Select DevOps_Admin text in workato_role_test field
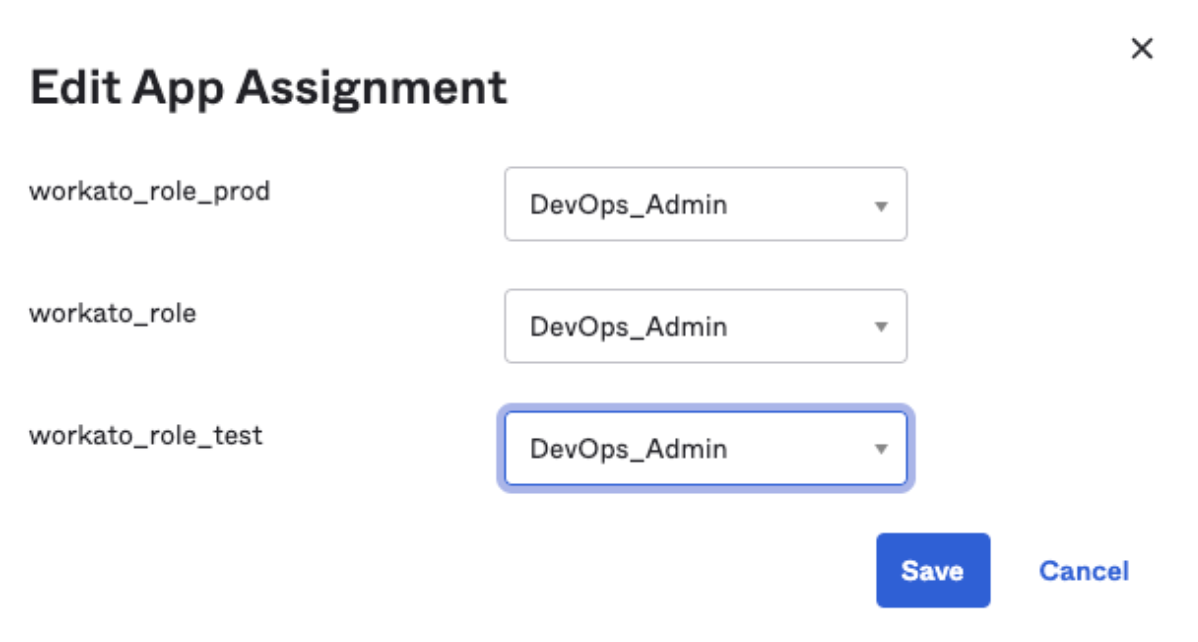The height and width of the screenshot is (642, 1198). point(628,449)
